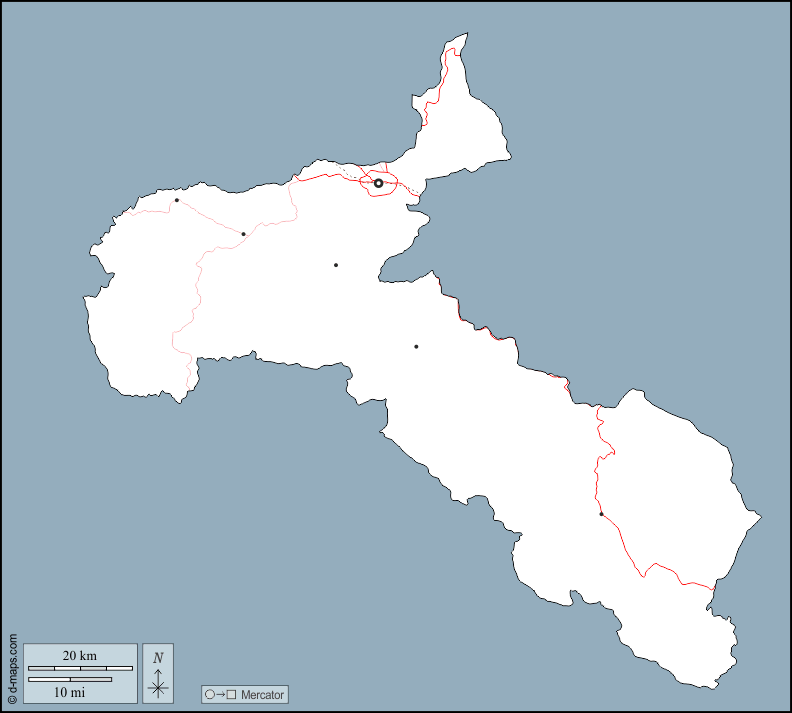Click the Mercator projection label

[x=263, y=694]
